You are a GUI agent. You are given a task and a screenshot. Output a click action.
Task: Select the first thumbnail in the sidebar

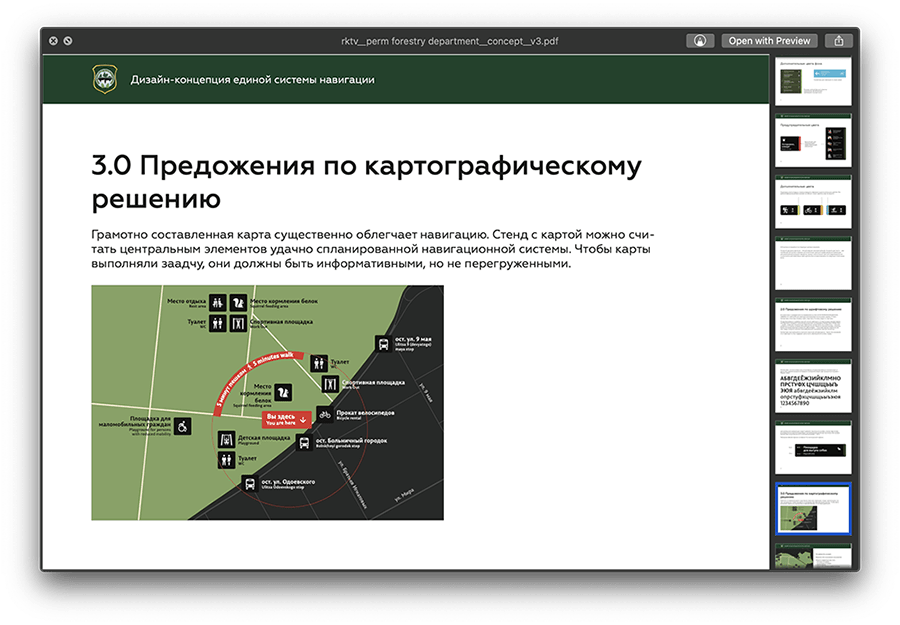click(813, 82)
